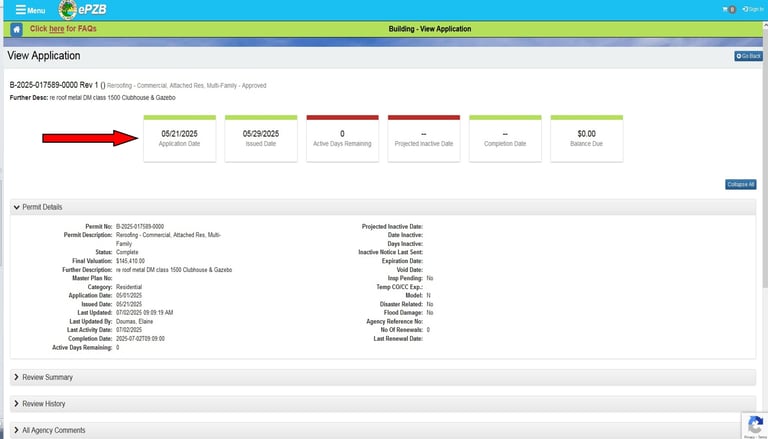Click Last Updated By 'Doumas, Elaine'
The image size is (768, 439).
(134, 321)
